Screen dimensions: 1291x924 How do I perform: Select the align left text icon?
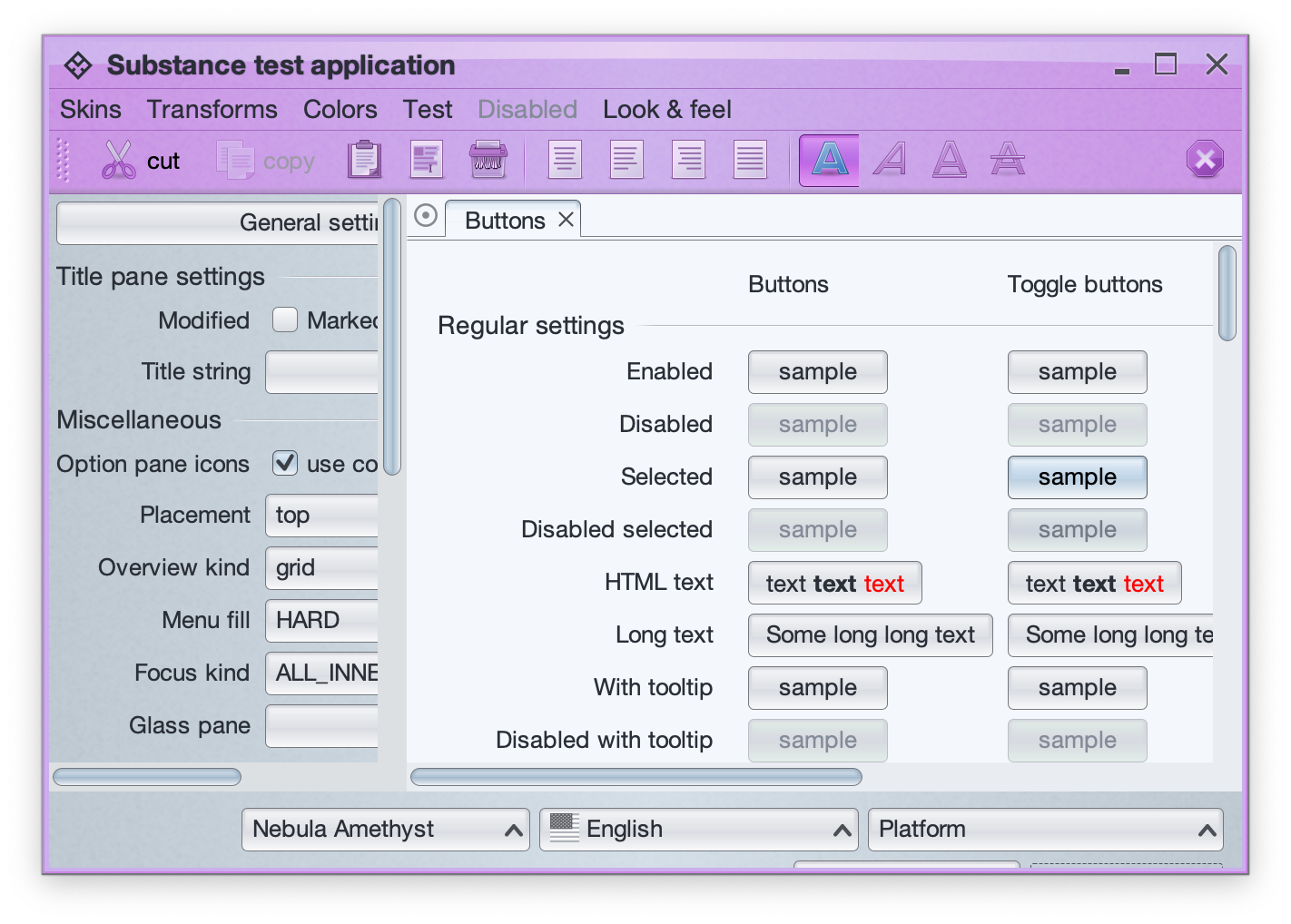[x=565, y=161]
